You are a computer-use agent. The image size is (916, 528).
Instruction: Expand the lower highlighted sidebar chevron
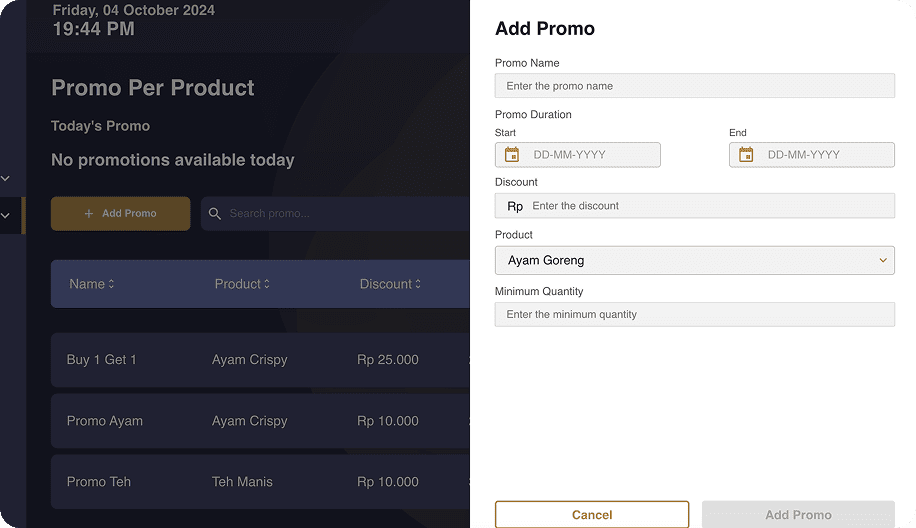pos(5,215)
